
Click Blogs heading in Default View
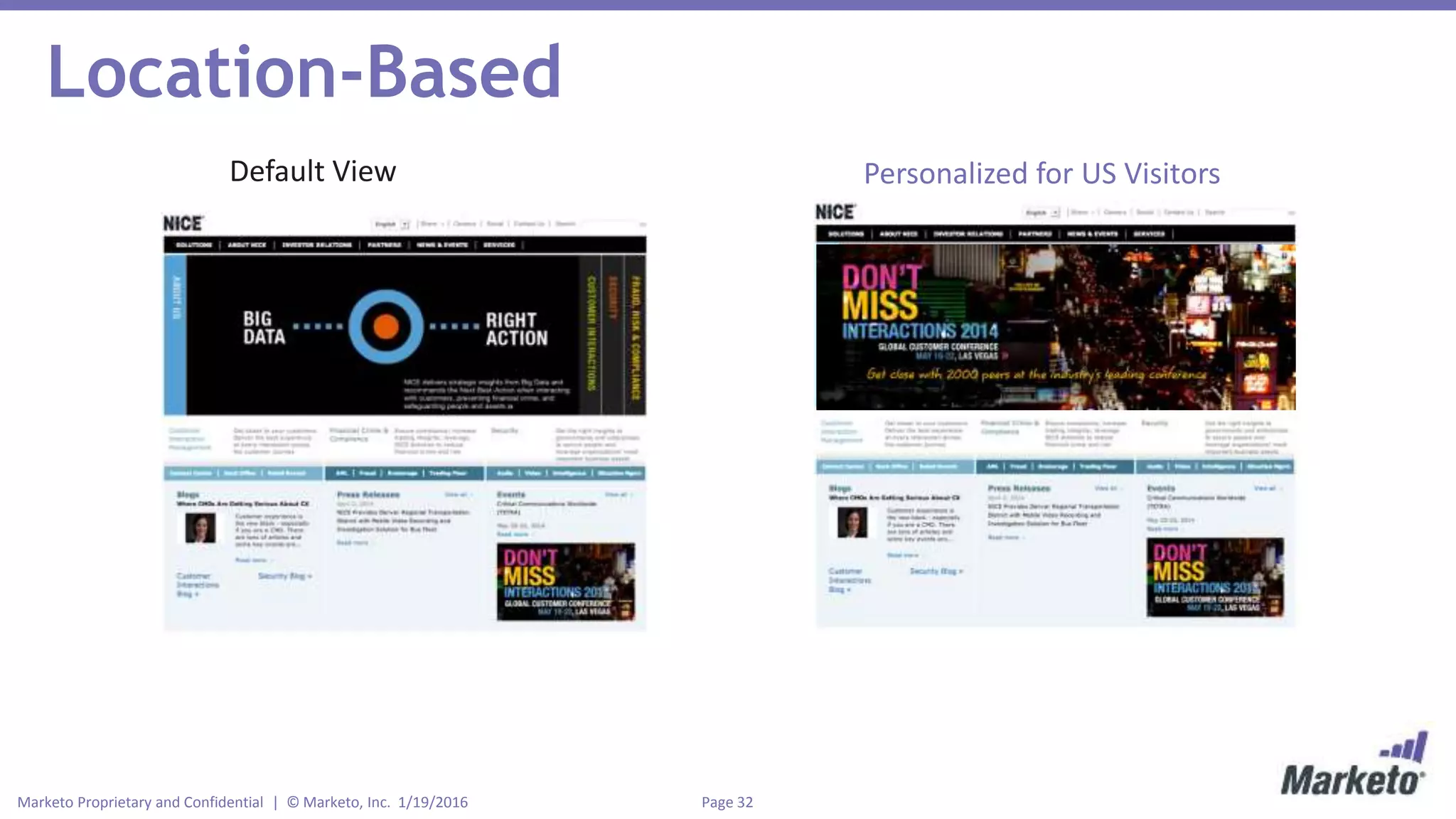click(188, 494)
